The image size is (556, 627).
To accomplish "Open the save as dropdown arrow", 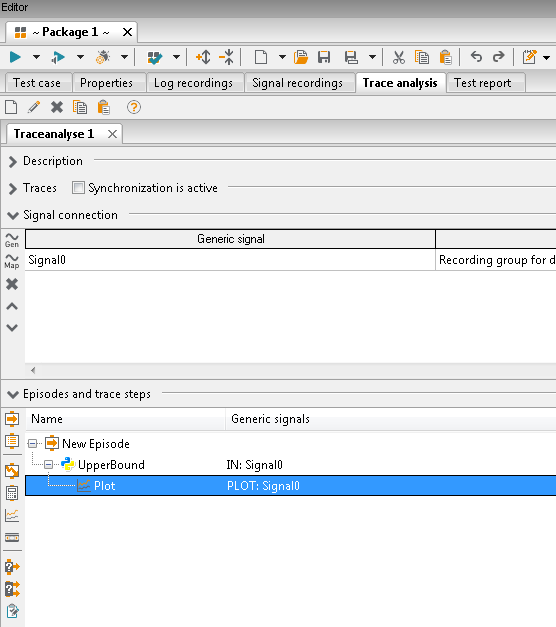I will pos(372,57).
